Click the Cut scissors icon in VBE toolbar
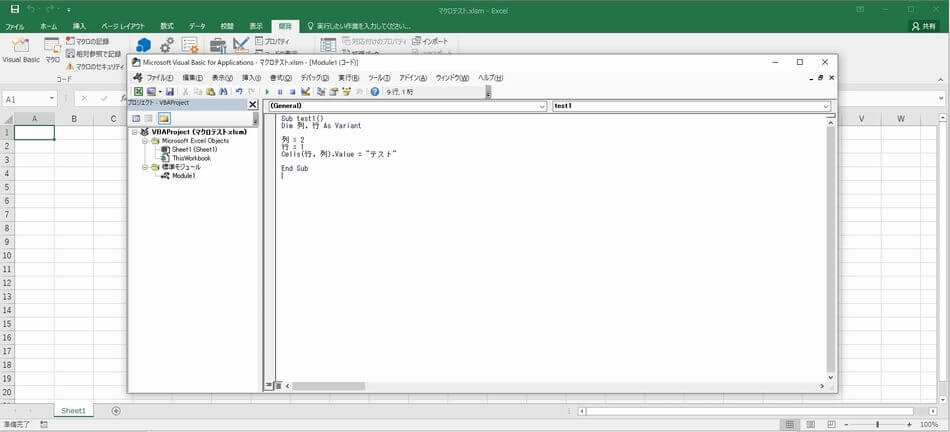This screenshot has height=432, width=950. 186,91
